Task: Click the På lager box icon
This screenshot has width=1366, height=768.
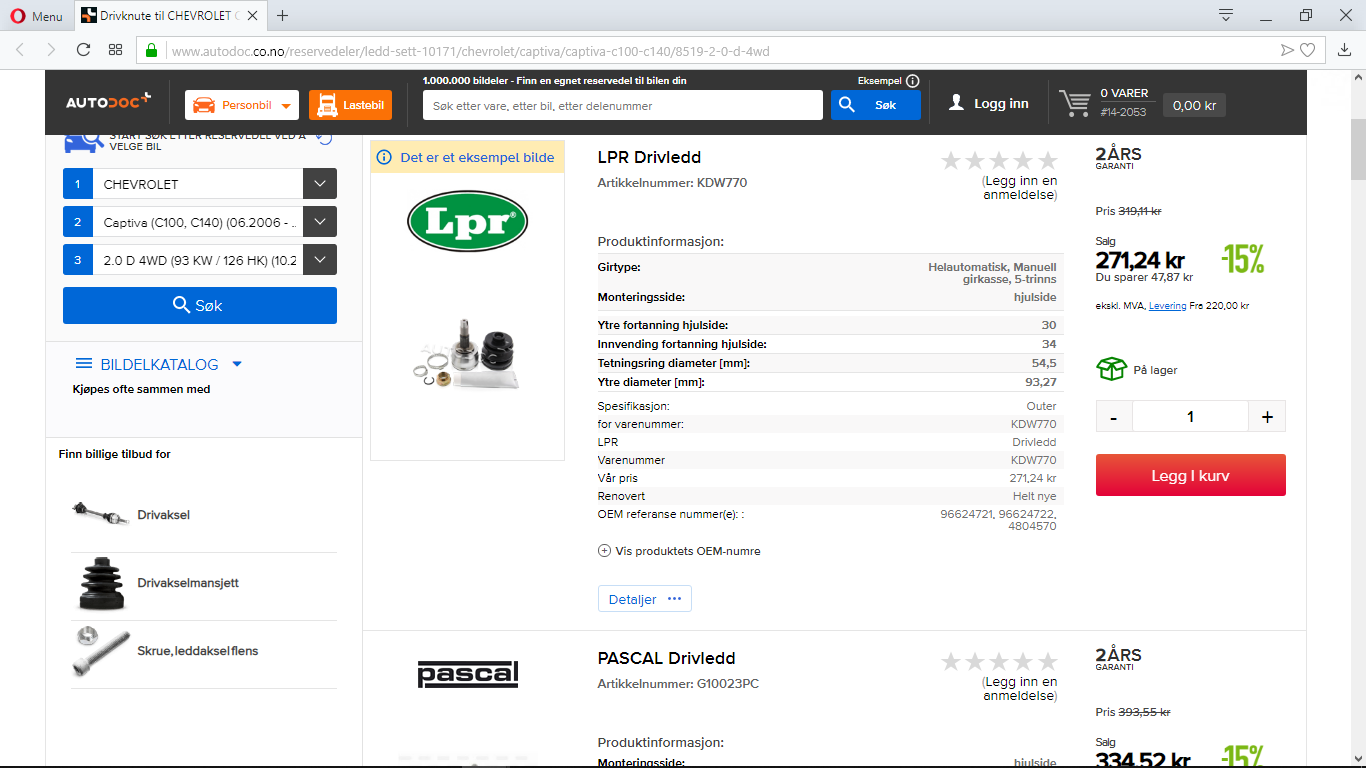Action: point(1111,370)
